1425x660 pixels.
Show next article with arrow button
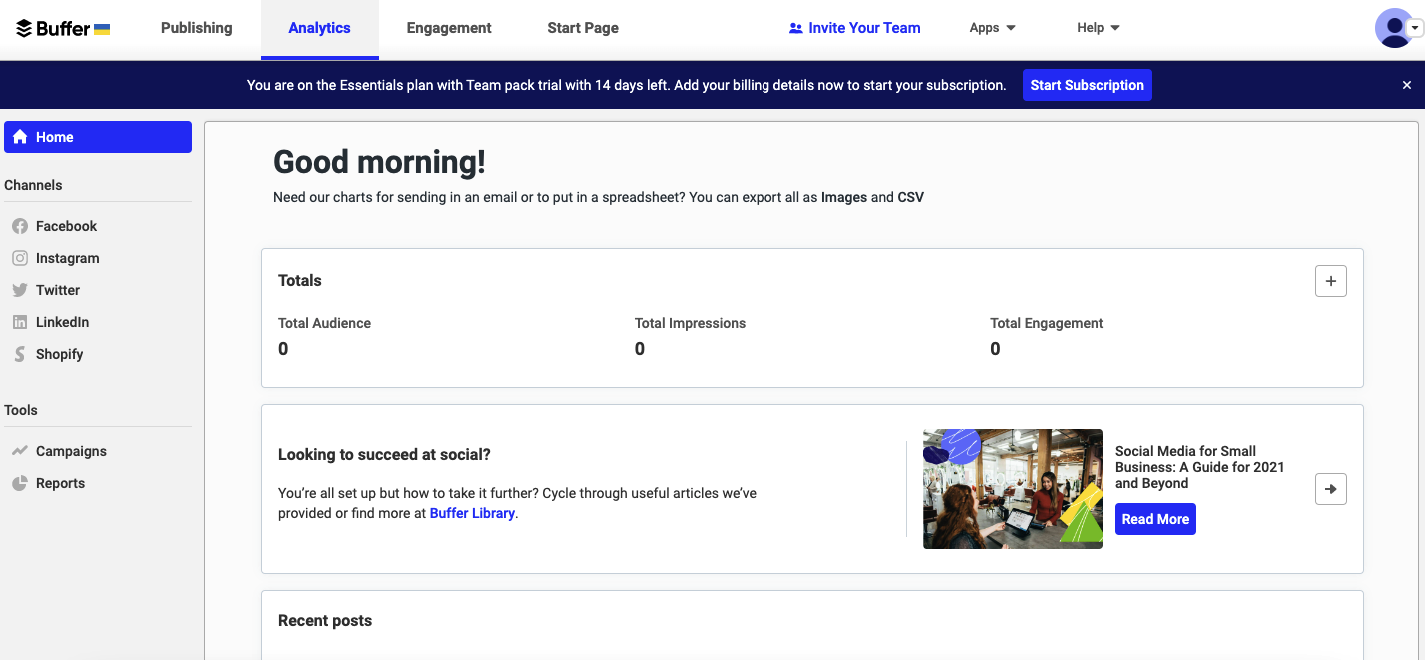1330,489
